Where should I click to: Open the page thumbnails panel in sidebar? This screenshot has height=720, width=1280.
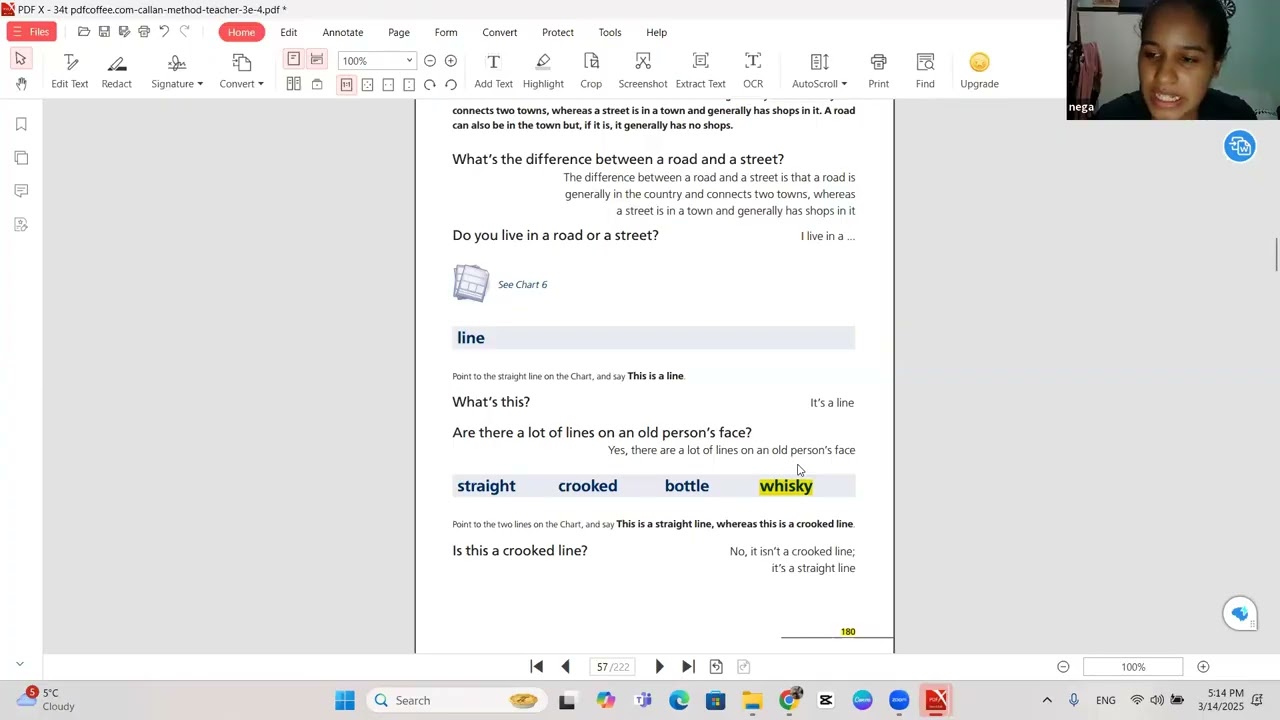pos(21,158)
